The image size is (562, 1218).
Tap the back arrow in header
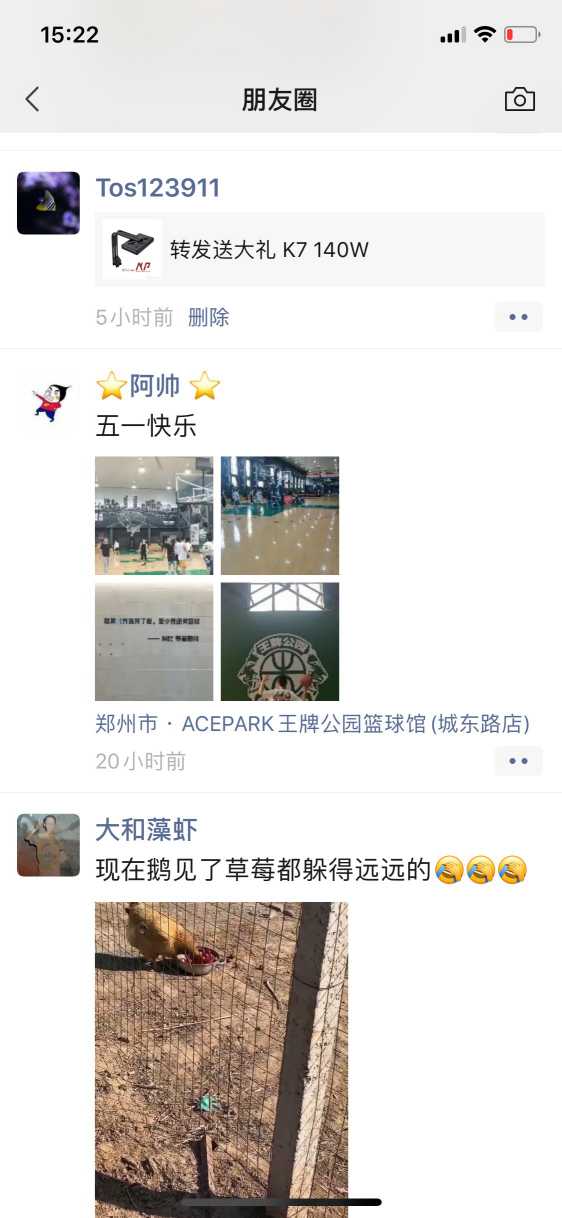point(33,99)
